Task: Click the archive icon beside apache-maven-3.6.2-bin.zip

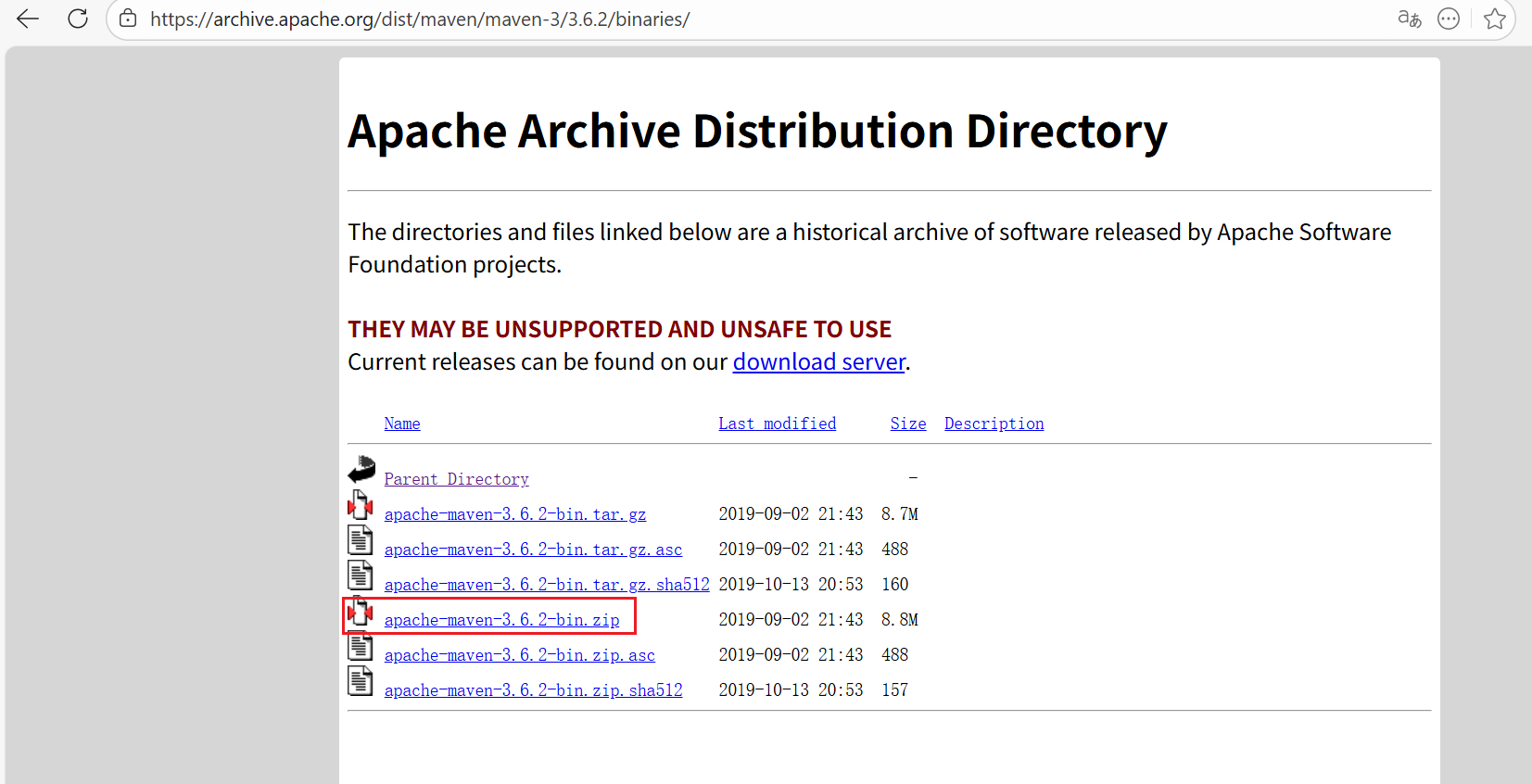Action: (x=361, y=611)
